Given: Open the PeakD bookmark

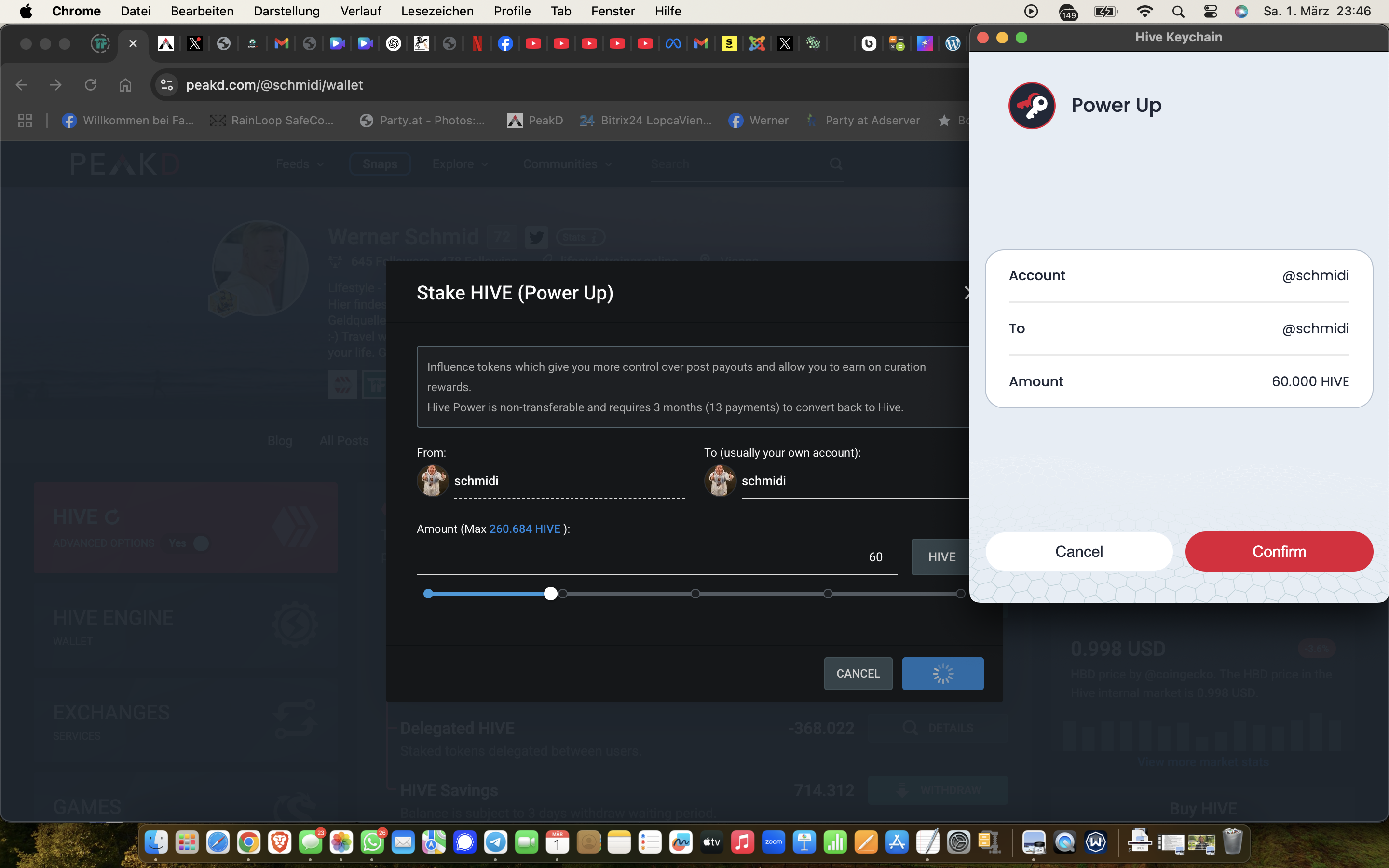Looking at the screenshot, I should click(x=535, y=120).
